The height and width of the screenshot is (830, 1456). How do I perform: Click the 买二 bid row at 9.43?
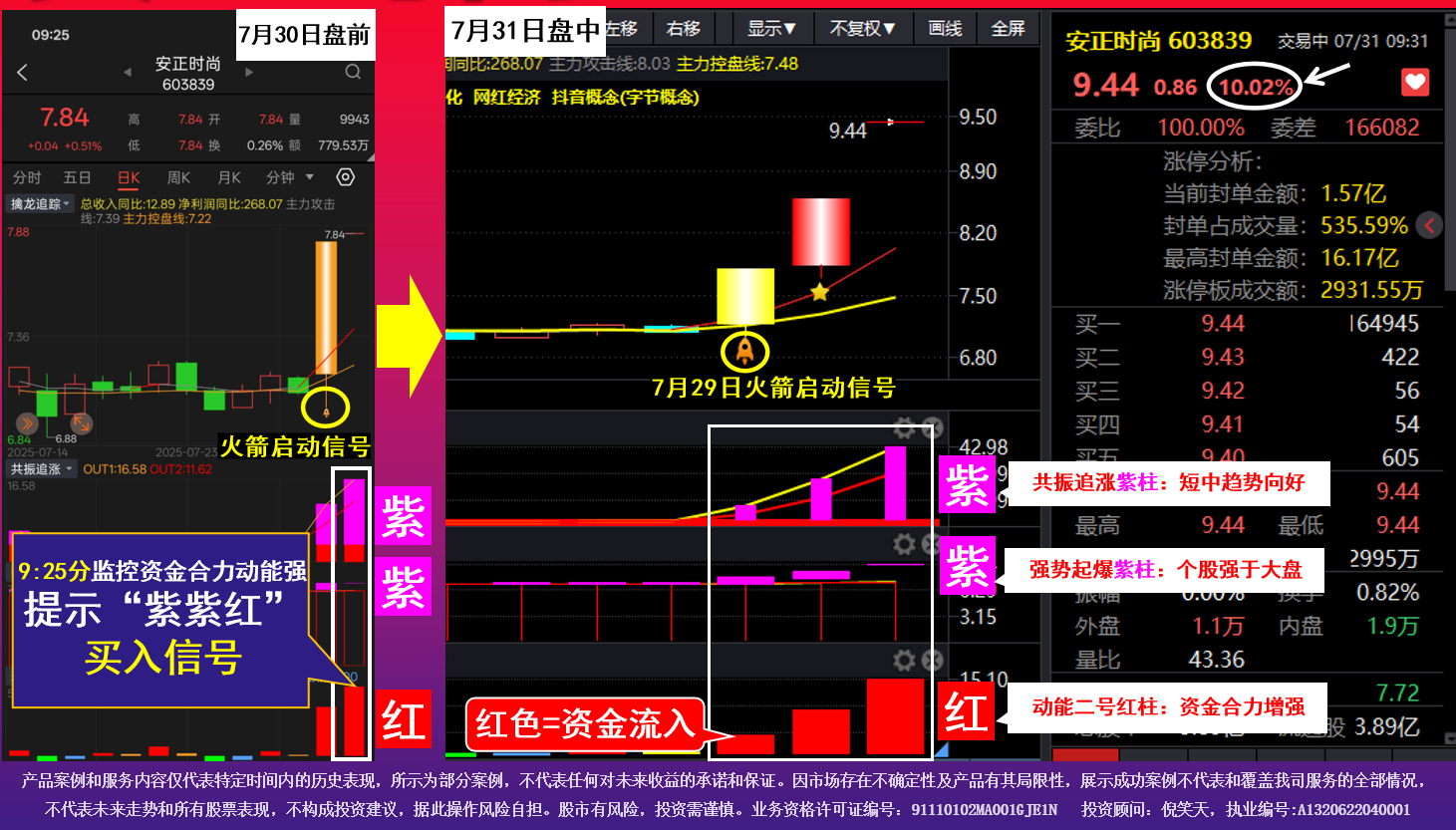1247,357
